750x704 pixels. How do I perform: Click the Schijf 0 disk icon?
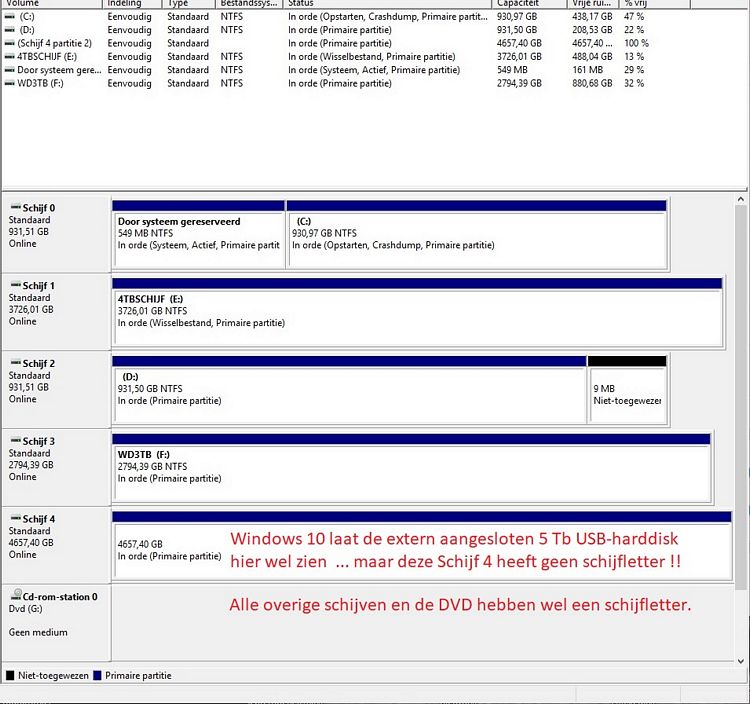click(x=16, y=208)
